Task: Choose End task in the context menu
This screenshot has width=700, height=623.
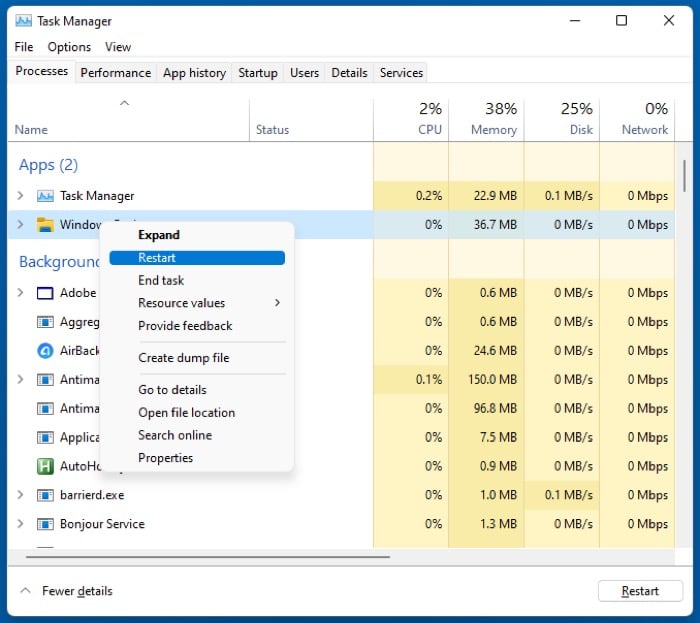Action: pyautogui.click(x=197, y=281)
